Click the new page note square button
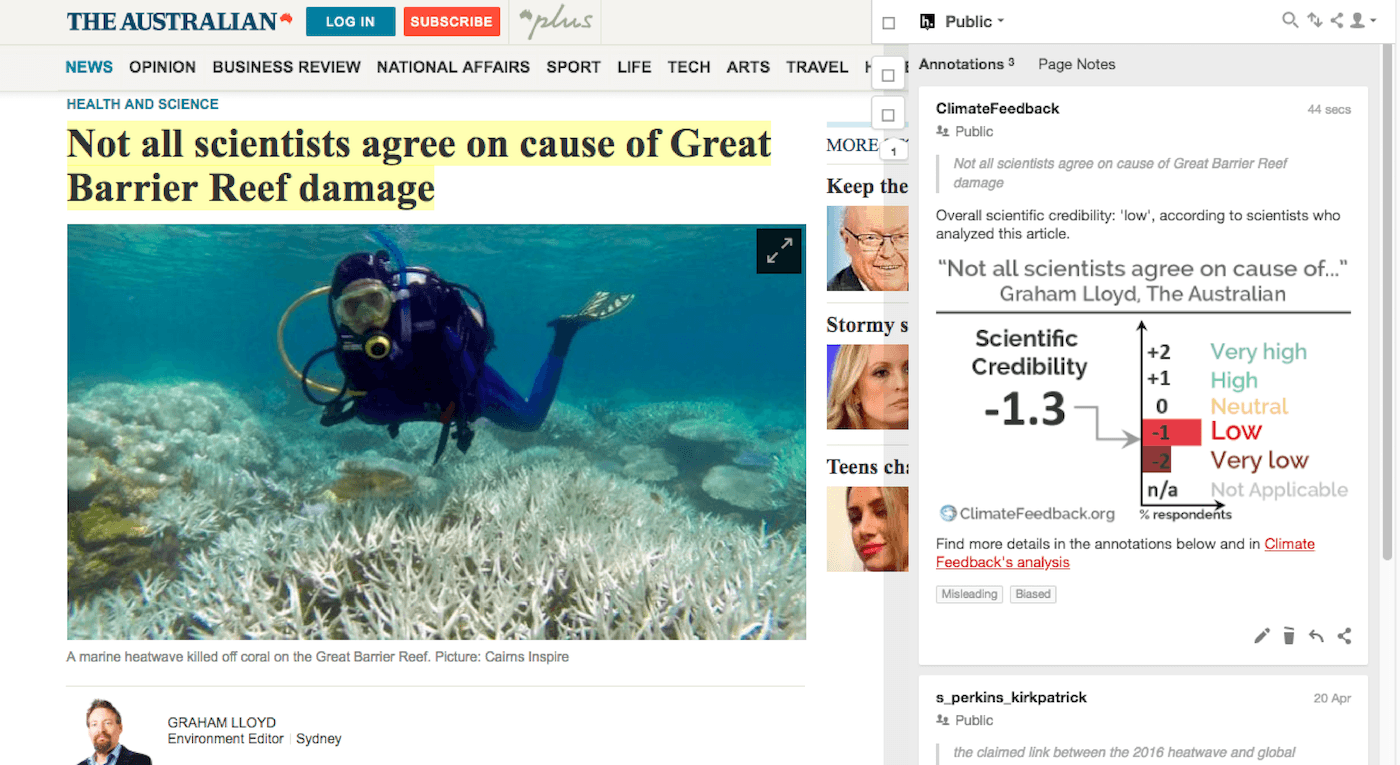Image resolution: width=1400 pixels, height=765 pixels. pos(888,115)
